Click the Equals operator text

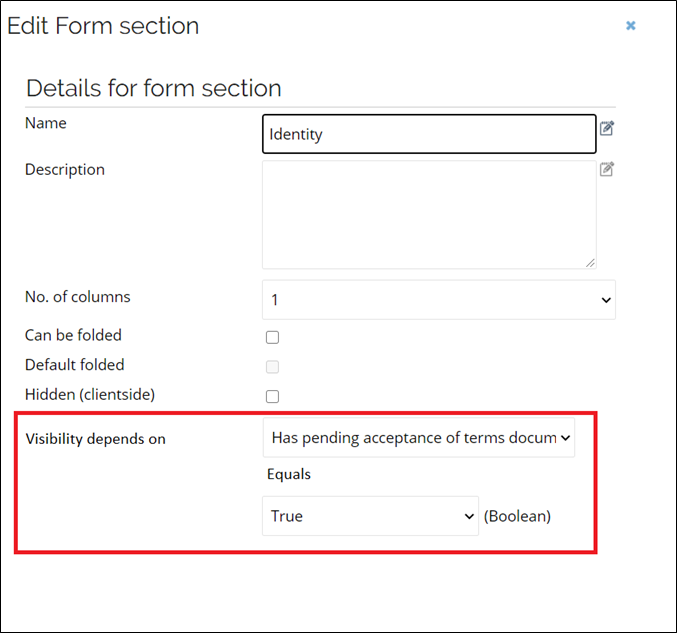(289, 474)
